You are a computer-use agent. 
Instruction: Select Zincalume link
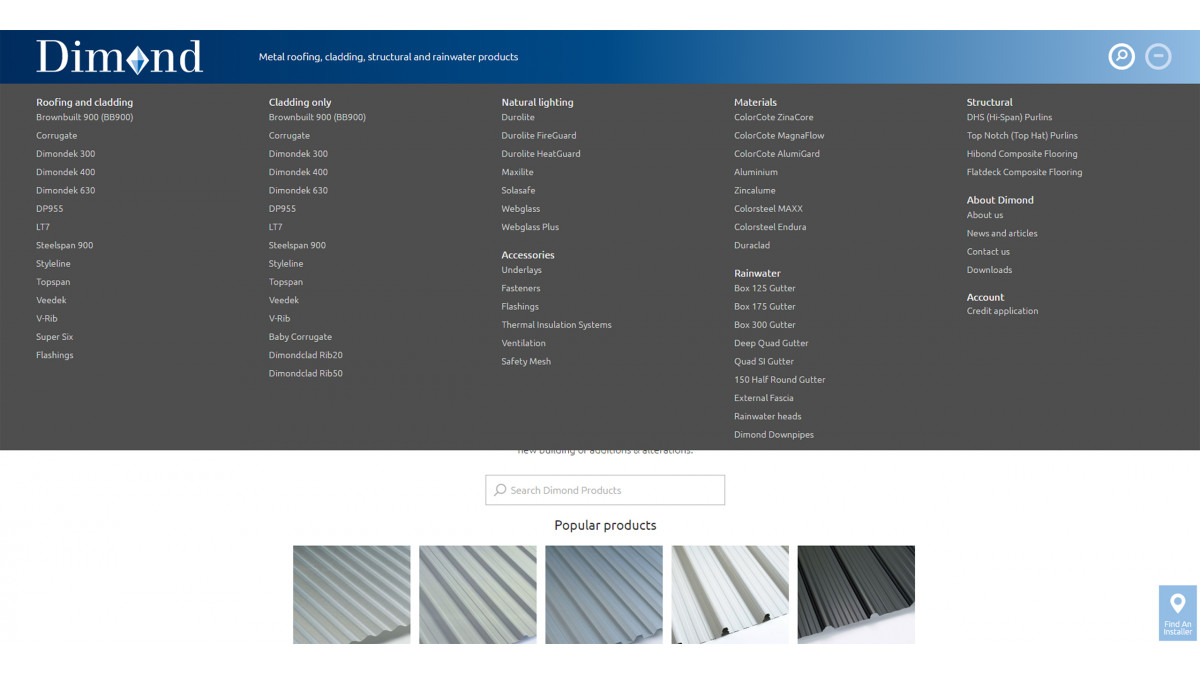coord(755,190)
